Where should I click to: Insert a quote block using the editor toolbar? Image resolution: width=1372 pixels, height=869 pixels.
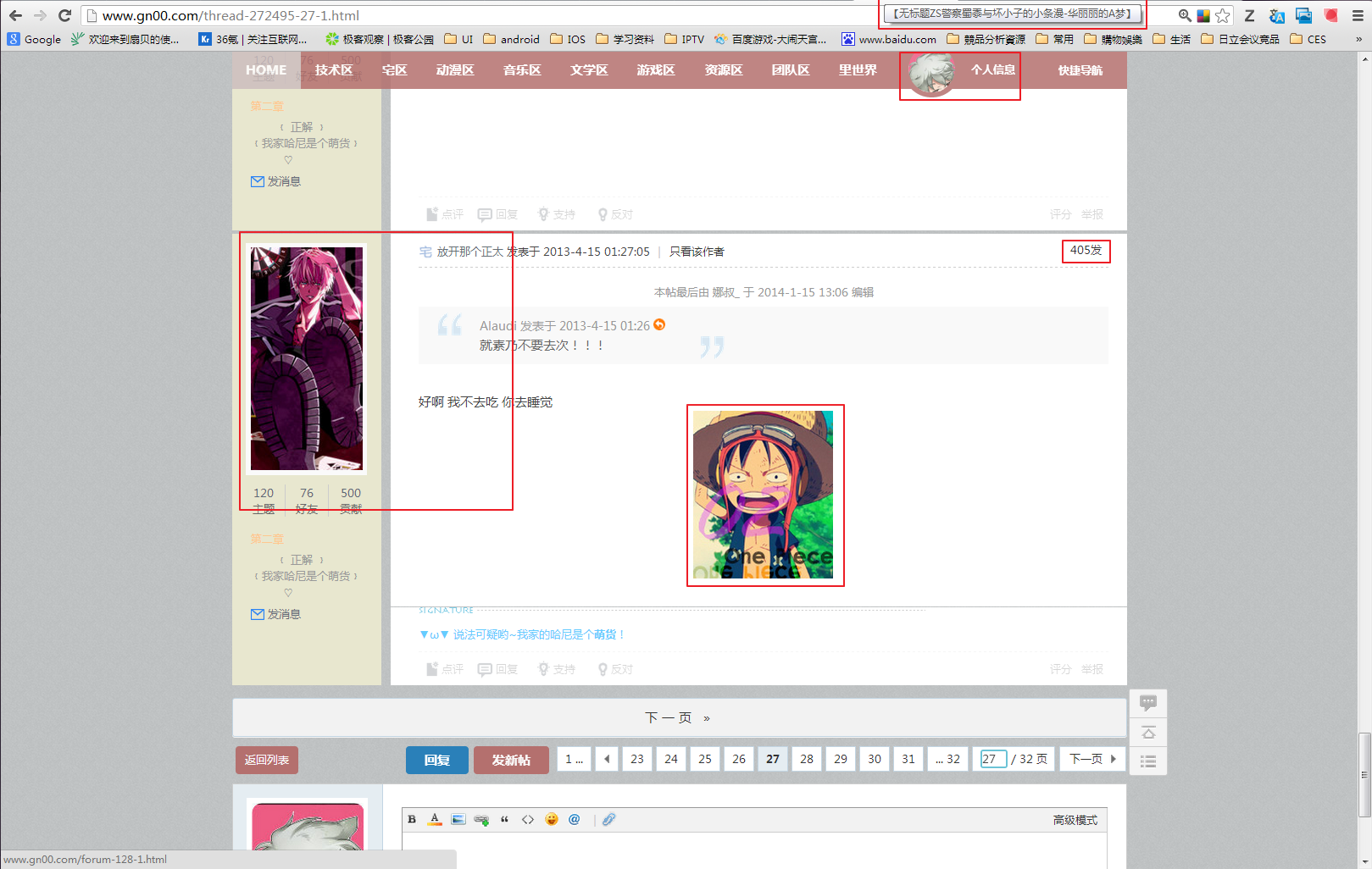pos(504,819)
